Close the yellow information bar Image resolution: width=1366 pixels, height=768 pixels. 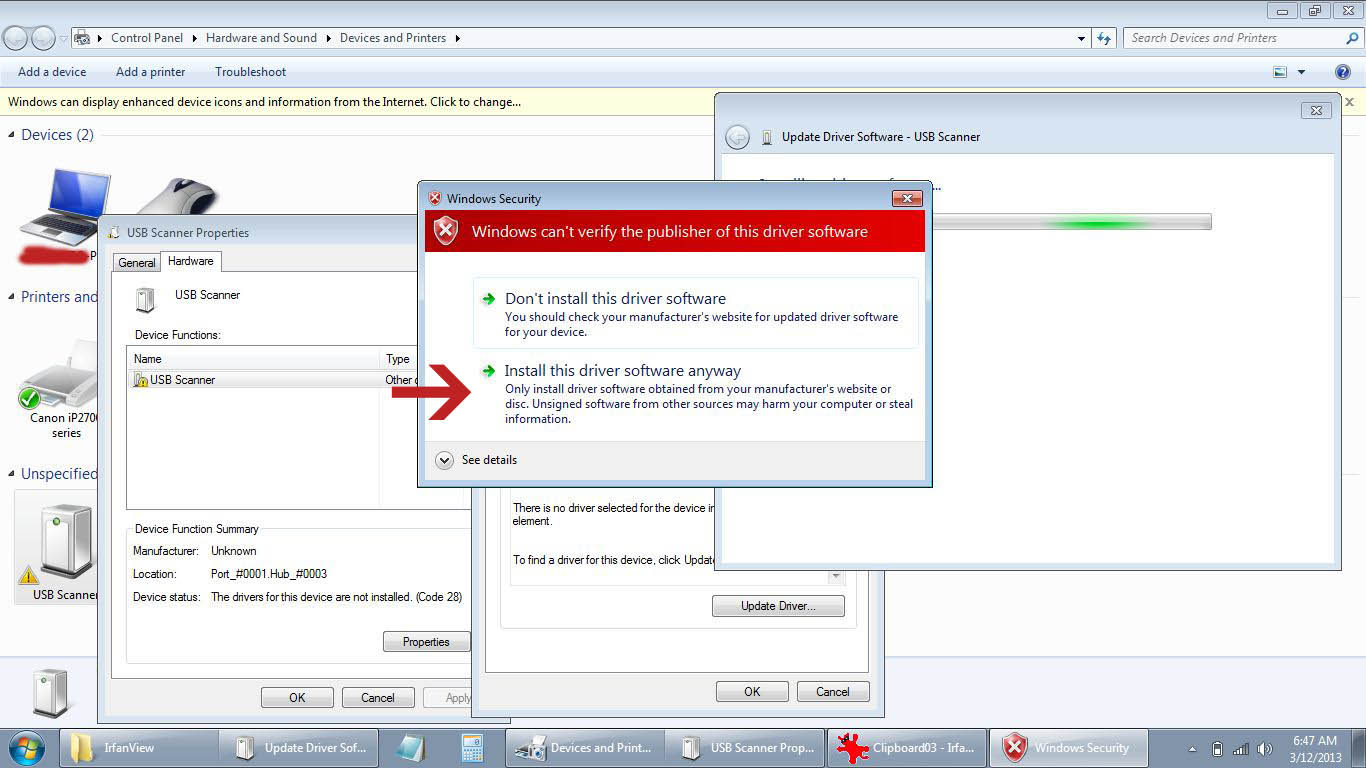[1350, 102]
